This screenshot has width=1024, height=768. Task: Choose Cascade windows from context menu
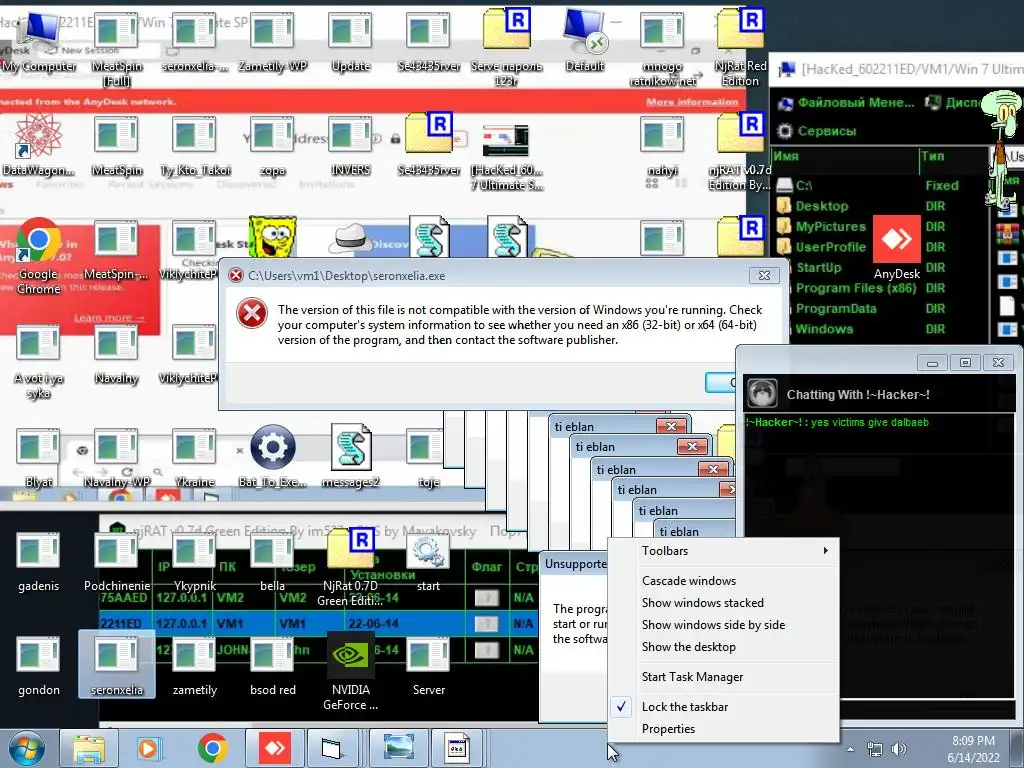point(724,581)
